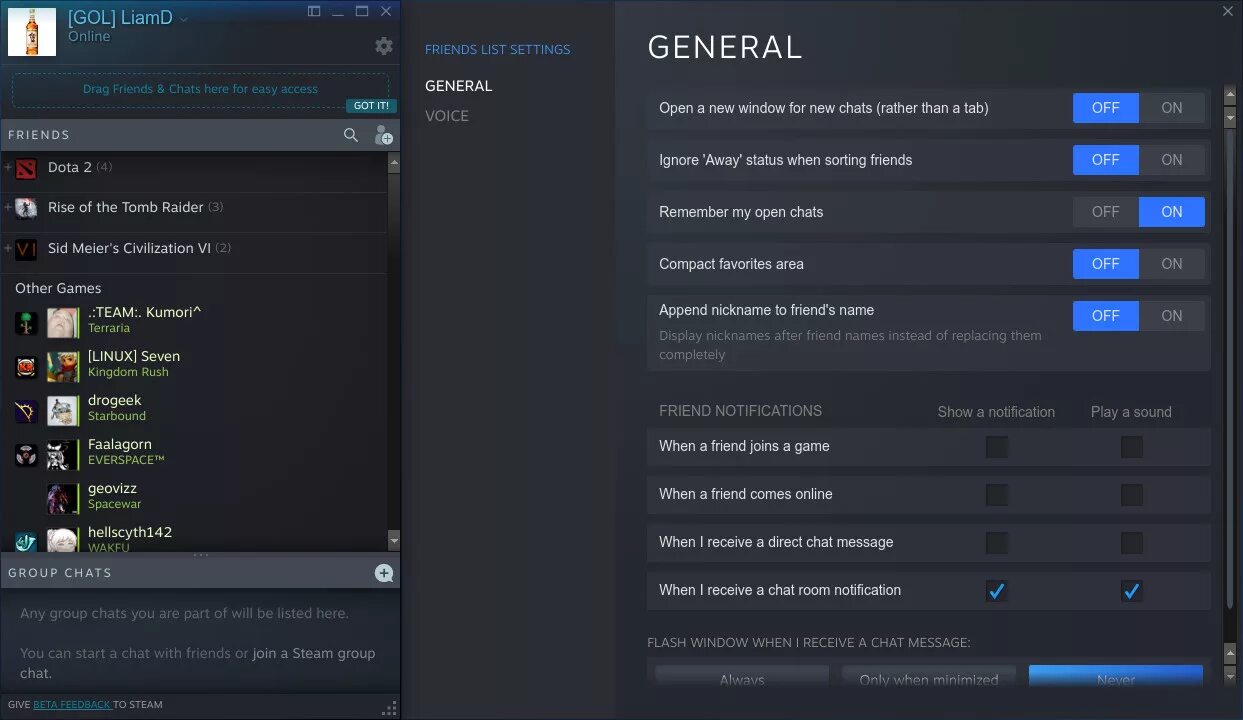1243x720 pixels.
Task: Click the friends/group chats splitter handle
Action: click(200, 555)
